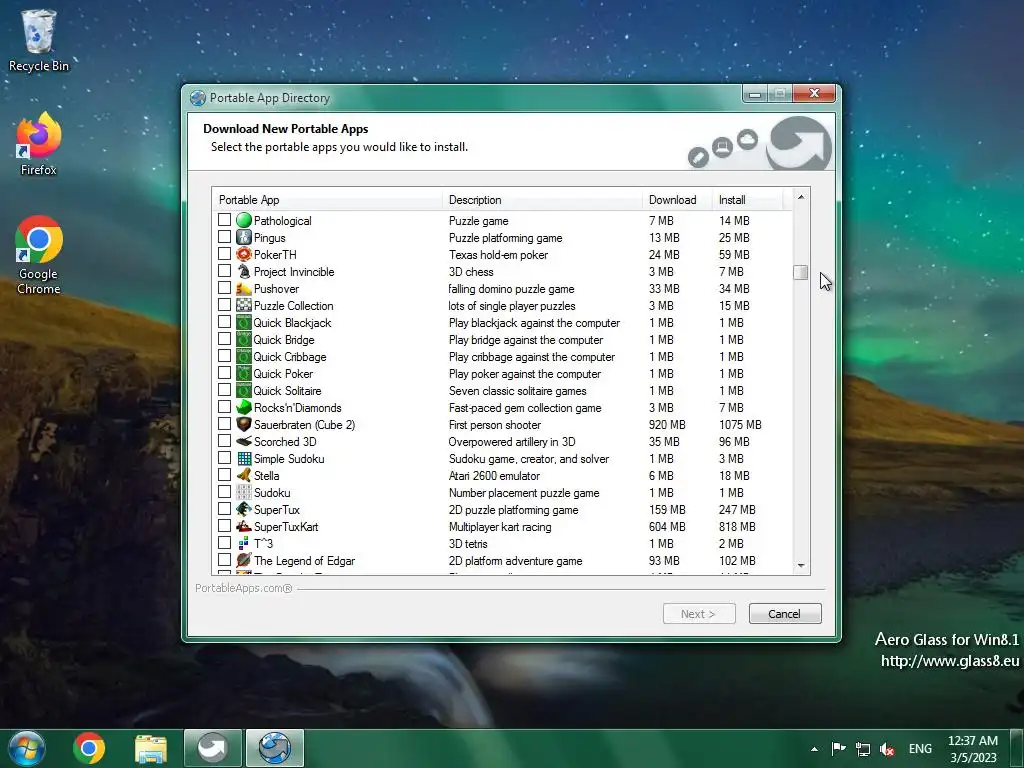This screenshot has height=768, width=1024.
Task: Click 'Atari 2600 emulator' description text
Action: [494, 476]
